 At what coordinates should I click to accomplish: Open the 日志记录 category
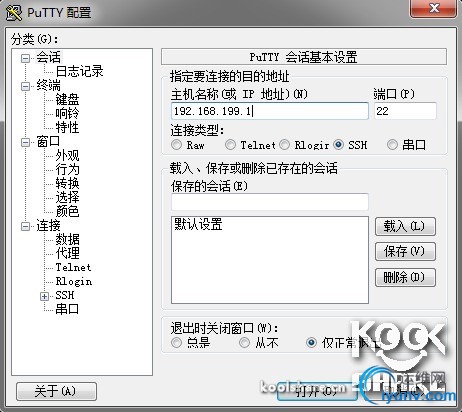pos(79,71)
